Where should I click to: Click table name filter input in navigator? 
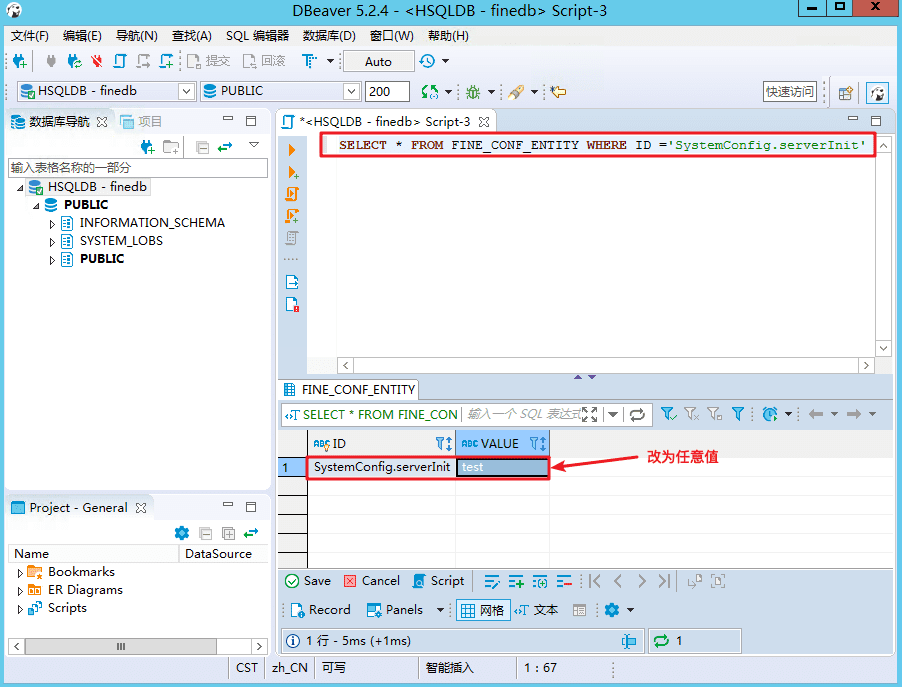coord(138,167)
